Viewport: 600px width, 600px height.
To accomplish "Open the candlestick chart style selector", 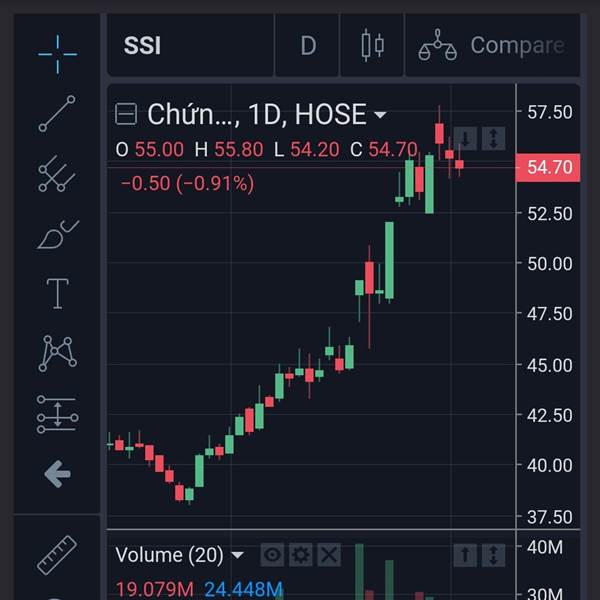I will tap(372, 45).
